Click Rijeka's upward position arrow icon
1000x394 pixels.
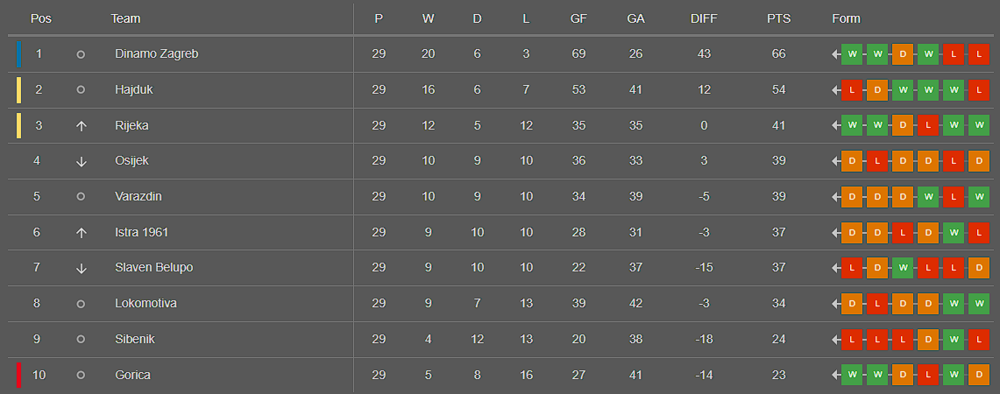point(81,126)
